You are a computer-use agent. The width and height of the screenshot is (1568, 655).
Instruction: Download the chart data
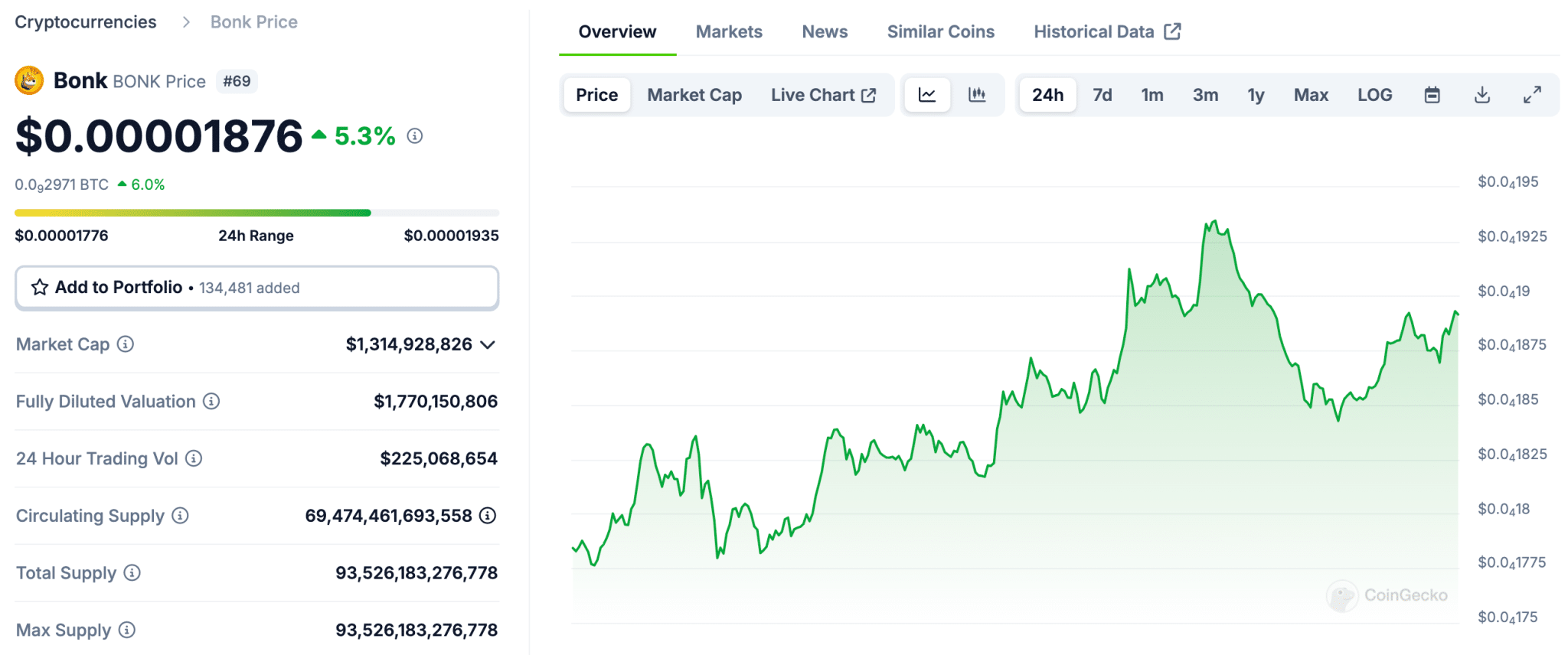[x=1482, y=95]
